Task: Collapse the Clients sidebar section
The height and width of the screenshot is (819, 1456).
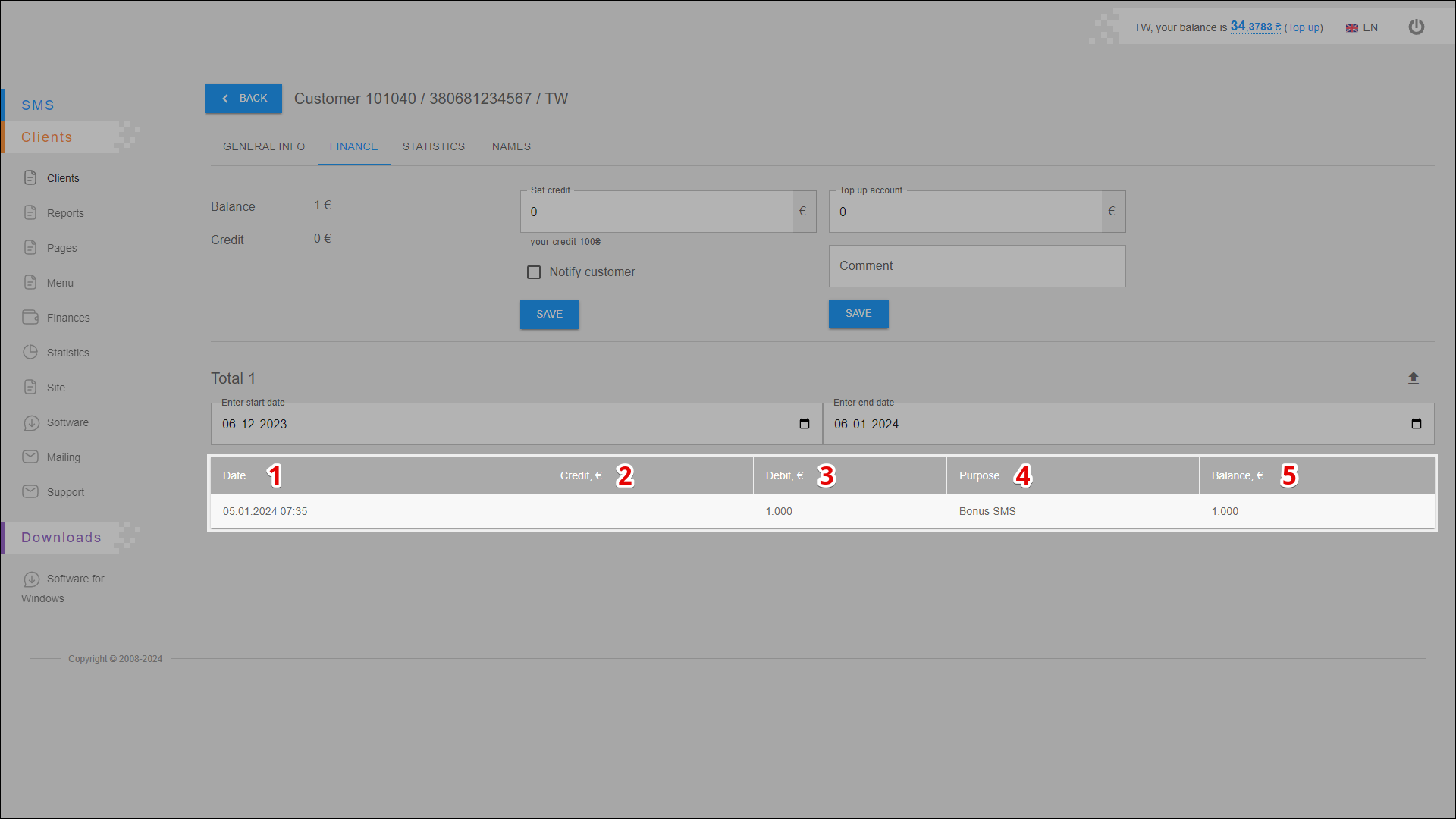Action: pos(47,137)
